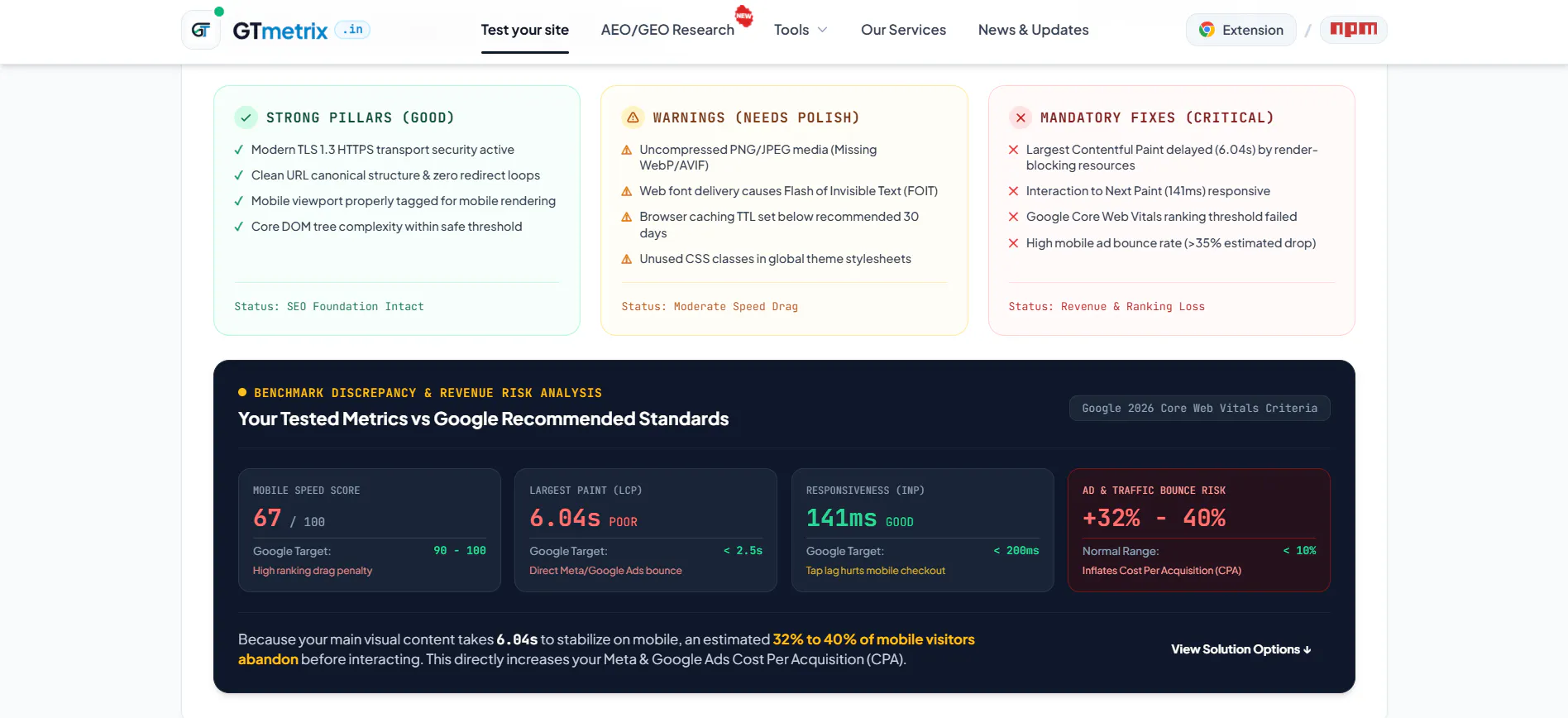Select the Responsiveness (INP) card

(x=923, y=530)
